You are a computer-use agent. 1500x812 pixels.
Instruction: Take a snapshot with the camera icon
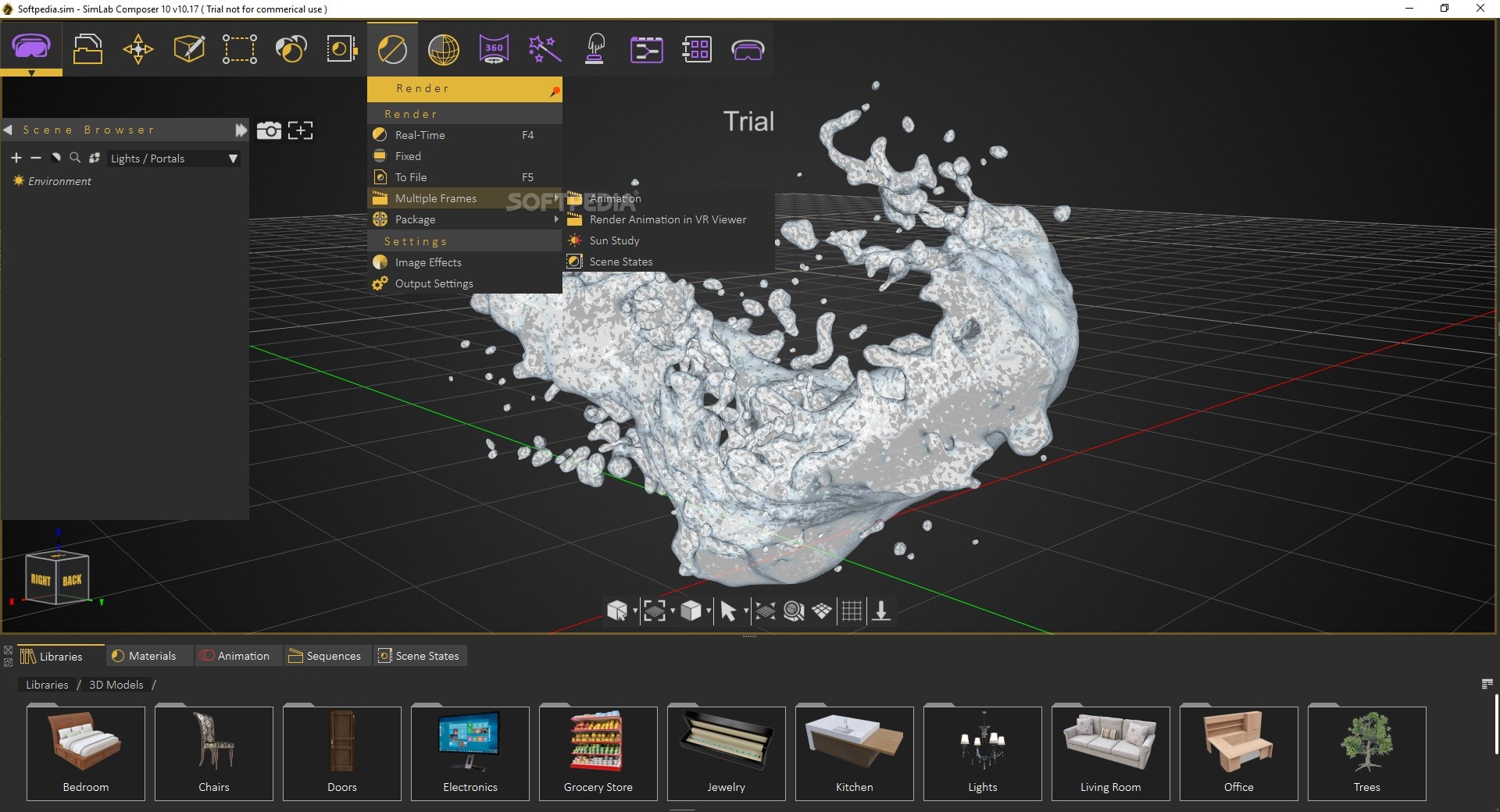(269, 130)
